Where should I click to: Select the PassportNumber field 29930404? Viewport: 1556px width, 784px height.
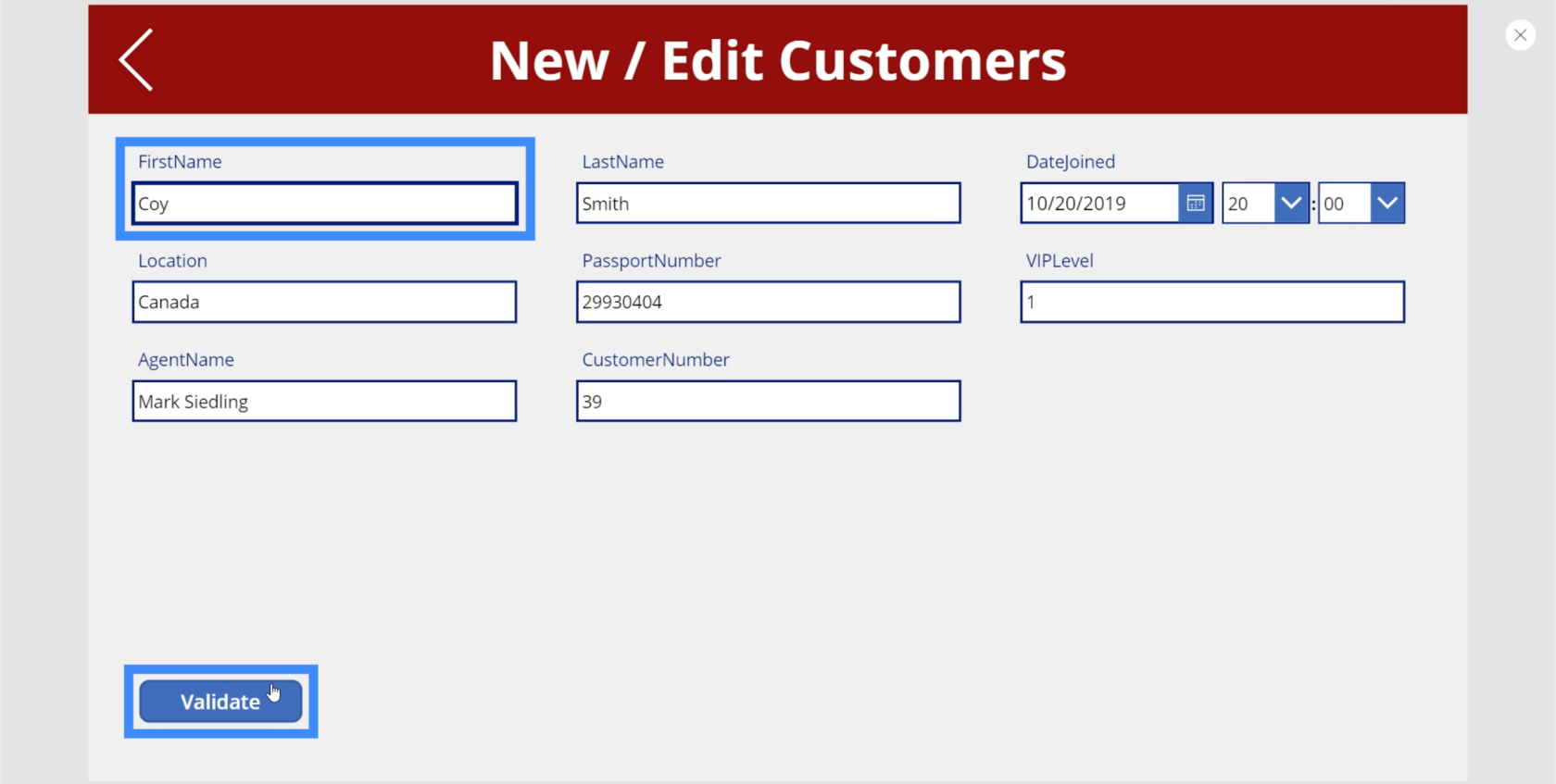point(768,302)
